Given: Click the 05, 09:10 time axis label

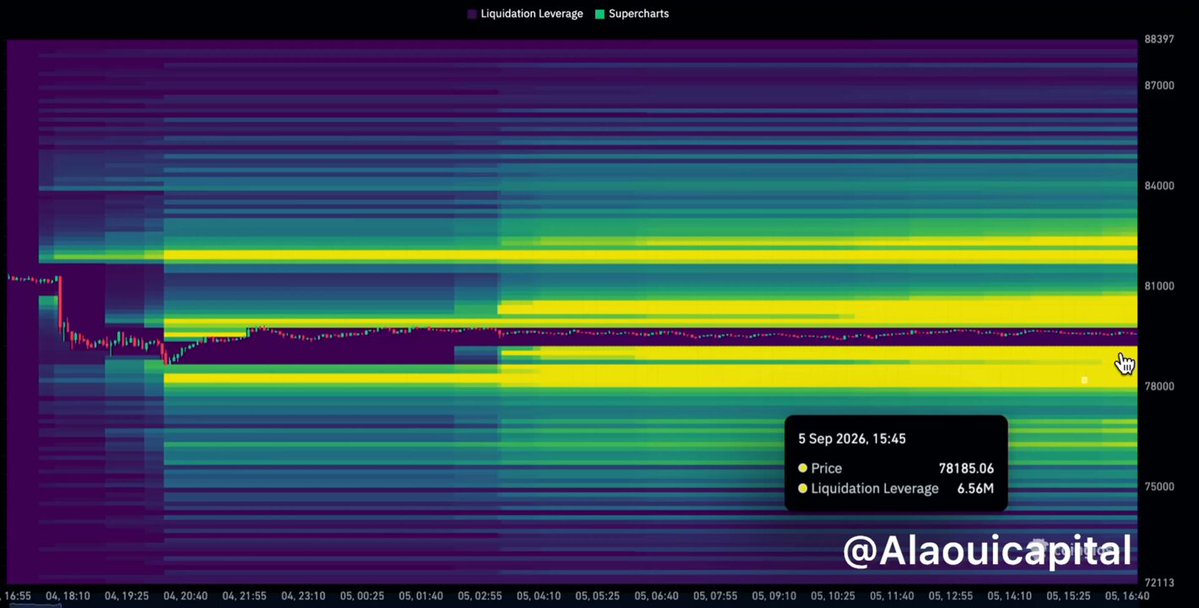Looking at the screenshot, I should [774, 596].
